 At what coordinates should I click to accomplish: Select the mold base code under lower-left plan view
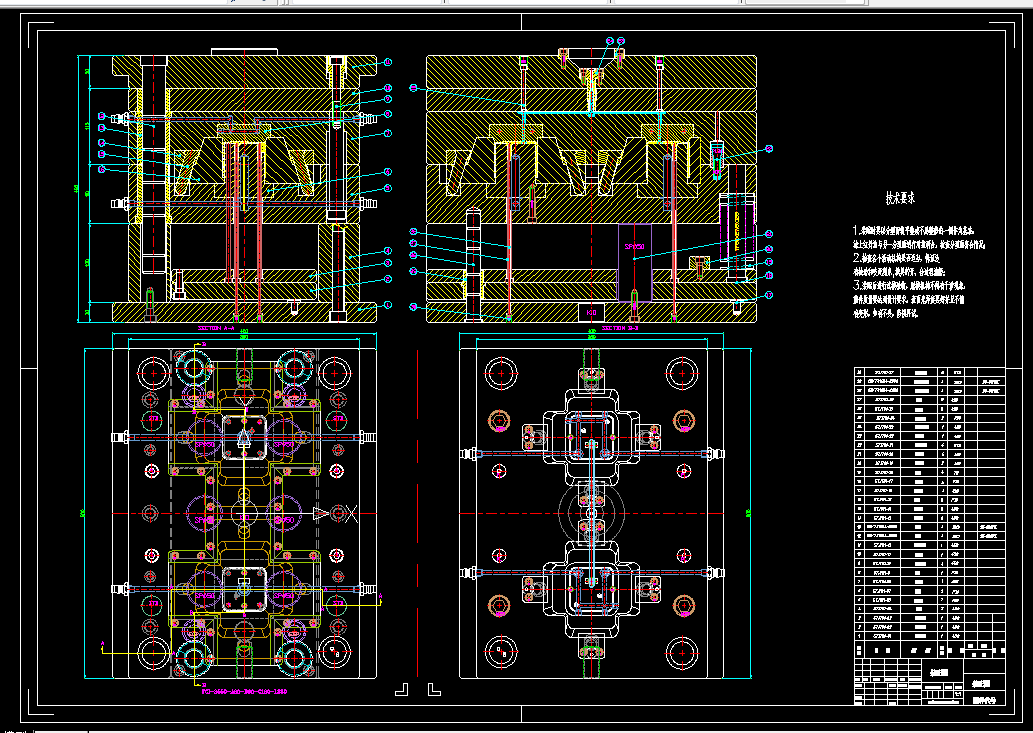(x=244, y=692)
